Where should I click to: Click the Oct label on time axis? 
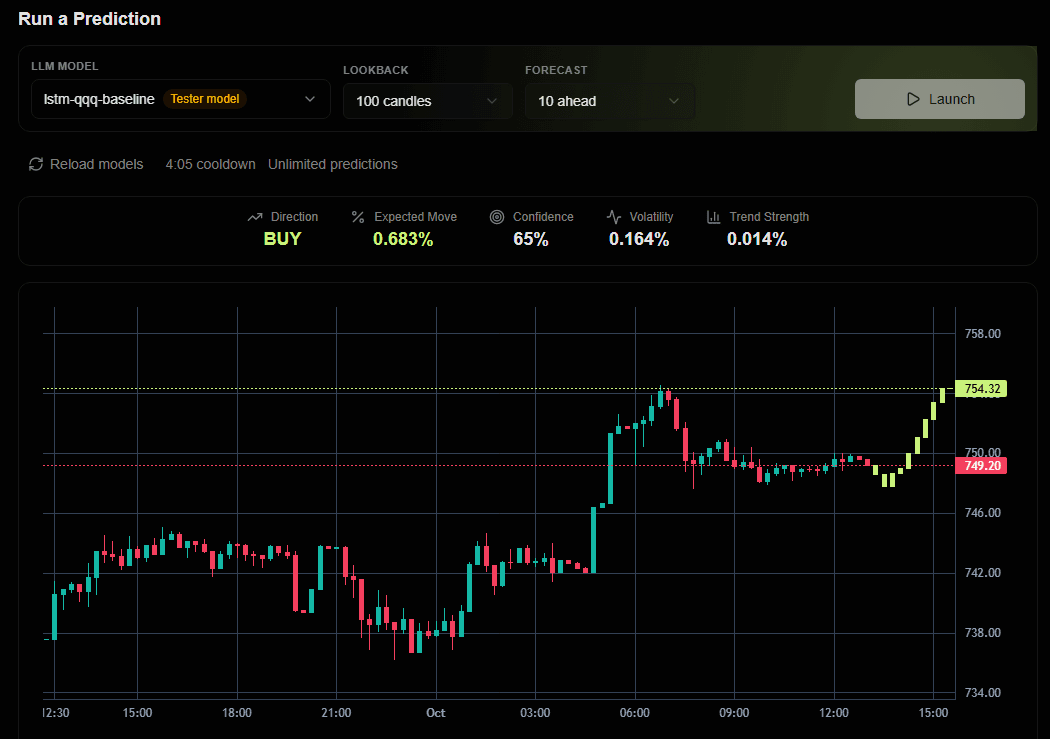(x=436, y=713)
